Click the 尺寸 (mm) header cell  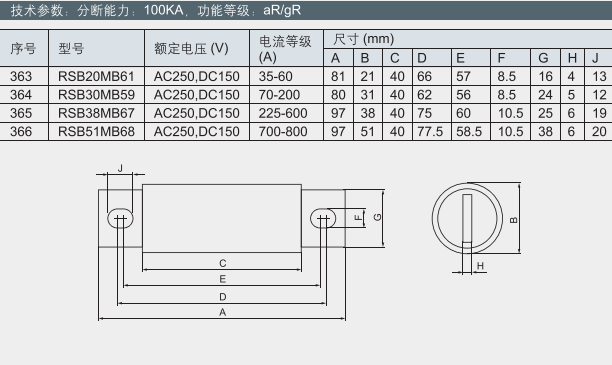coord(468,39)
